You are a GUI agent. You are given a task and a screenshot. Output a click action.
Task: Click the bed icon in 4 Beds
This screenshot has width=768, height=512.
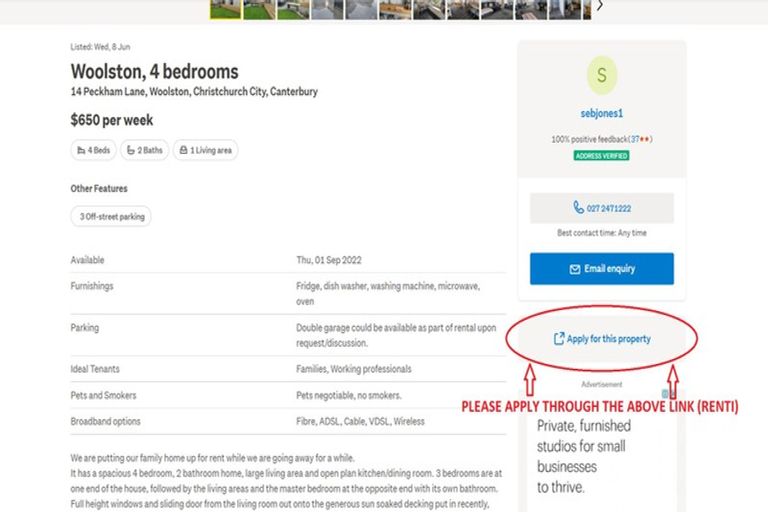pyautogui.click(x=80, y=150)
